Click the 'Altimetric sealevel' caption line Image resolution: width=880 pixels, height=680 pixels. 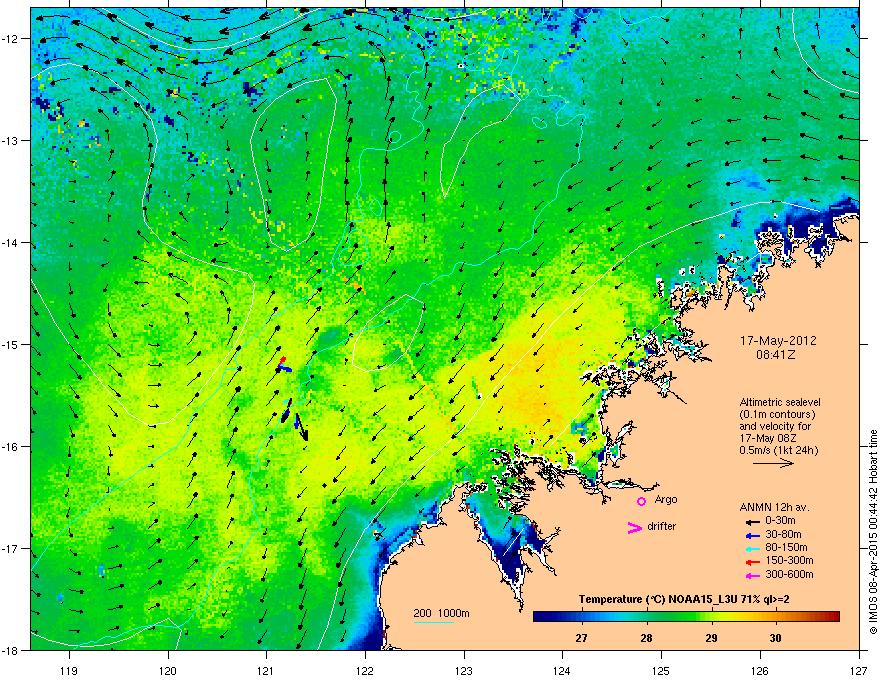pyautogui.click(x=780, y=402)
